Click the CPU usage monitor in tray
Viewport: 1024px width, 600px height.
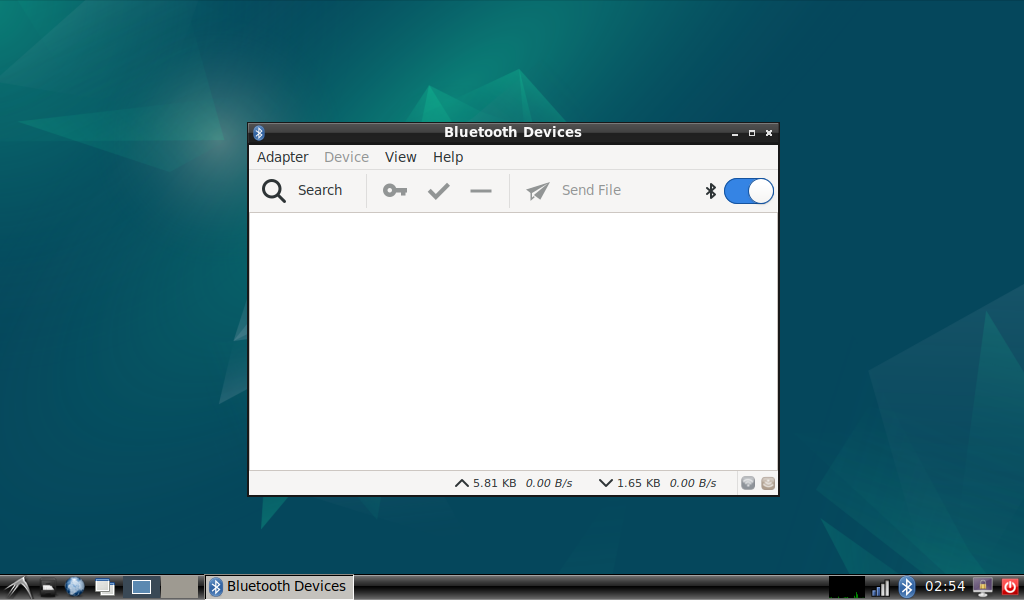coord(846,587)
